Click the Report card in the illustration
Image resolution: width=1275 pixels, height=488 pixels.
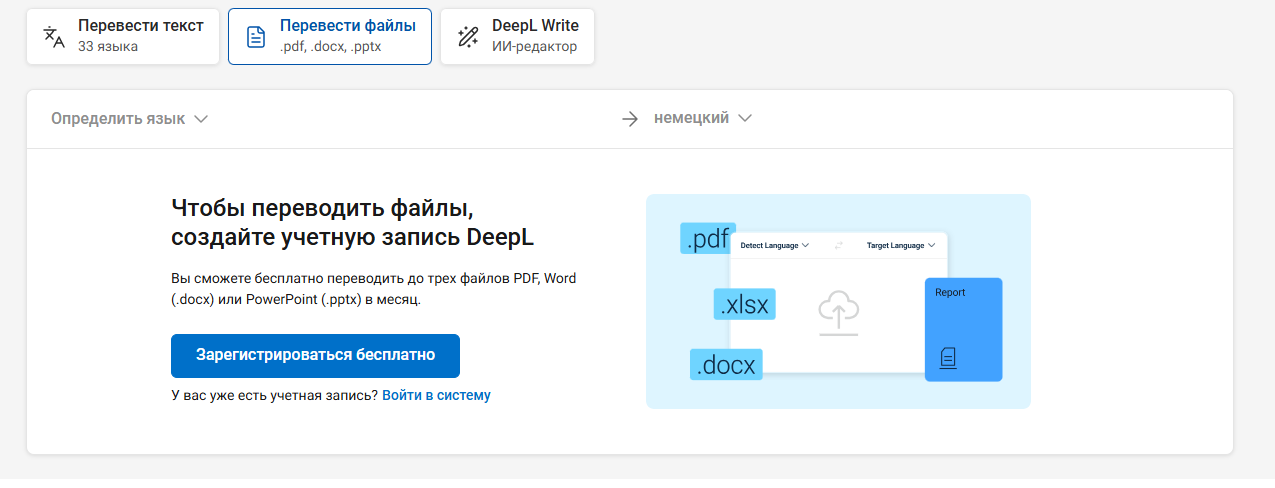[x=963, y=329]
